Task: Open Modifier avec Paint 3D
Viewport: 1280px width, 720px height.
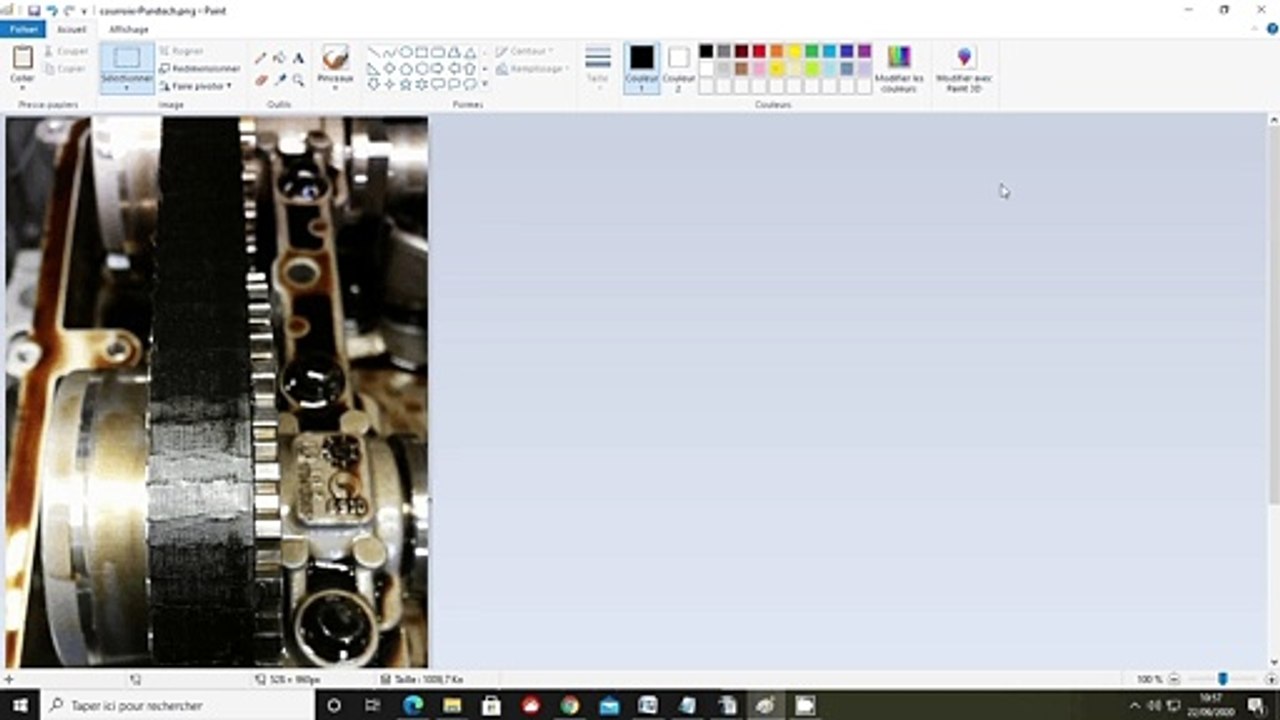Action: click(964, 69)
